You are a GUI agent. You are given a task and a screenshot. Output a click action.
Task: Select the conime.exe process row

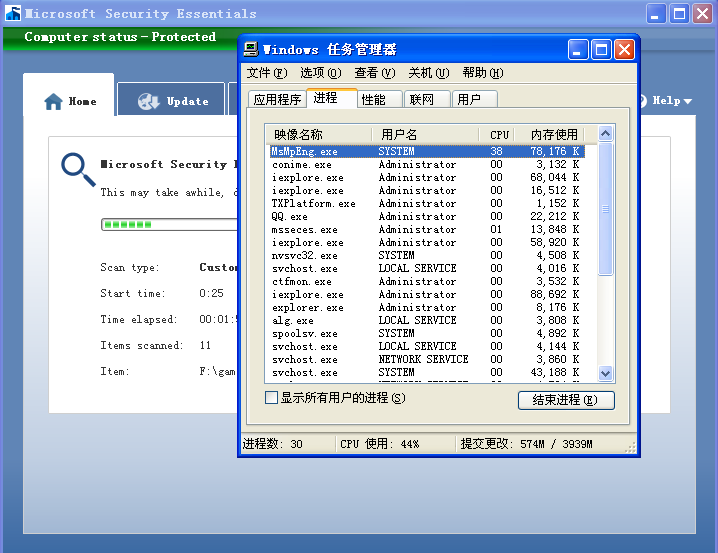click(x=427, y=164)
